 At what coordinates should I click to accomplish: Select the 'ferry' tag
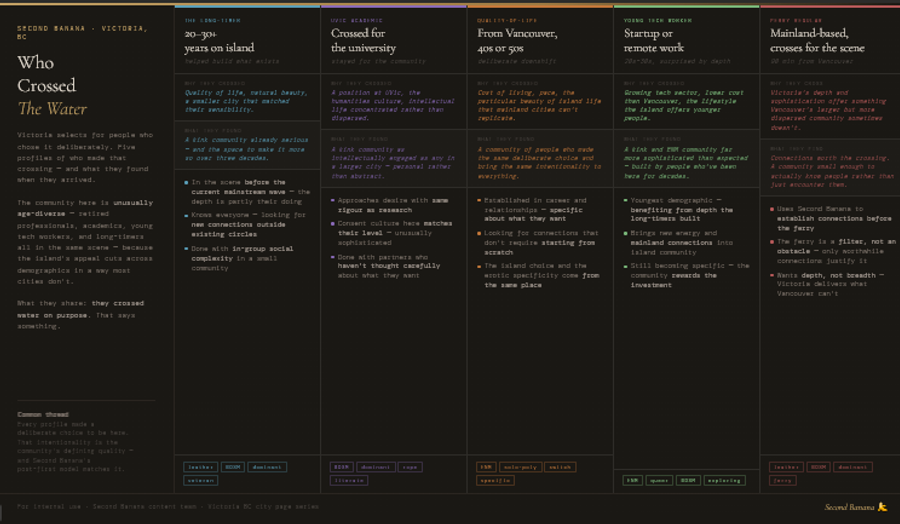[782, 480]
